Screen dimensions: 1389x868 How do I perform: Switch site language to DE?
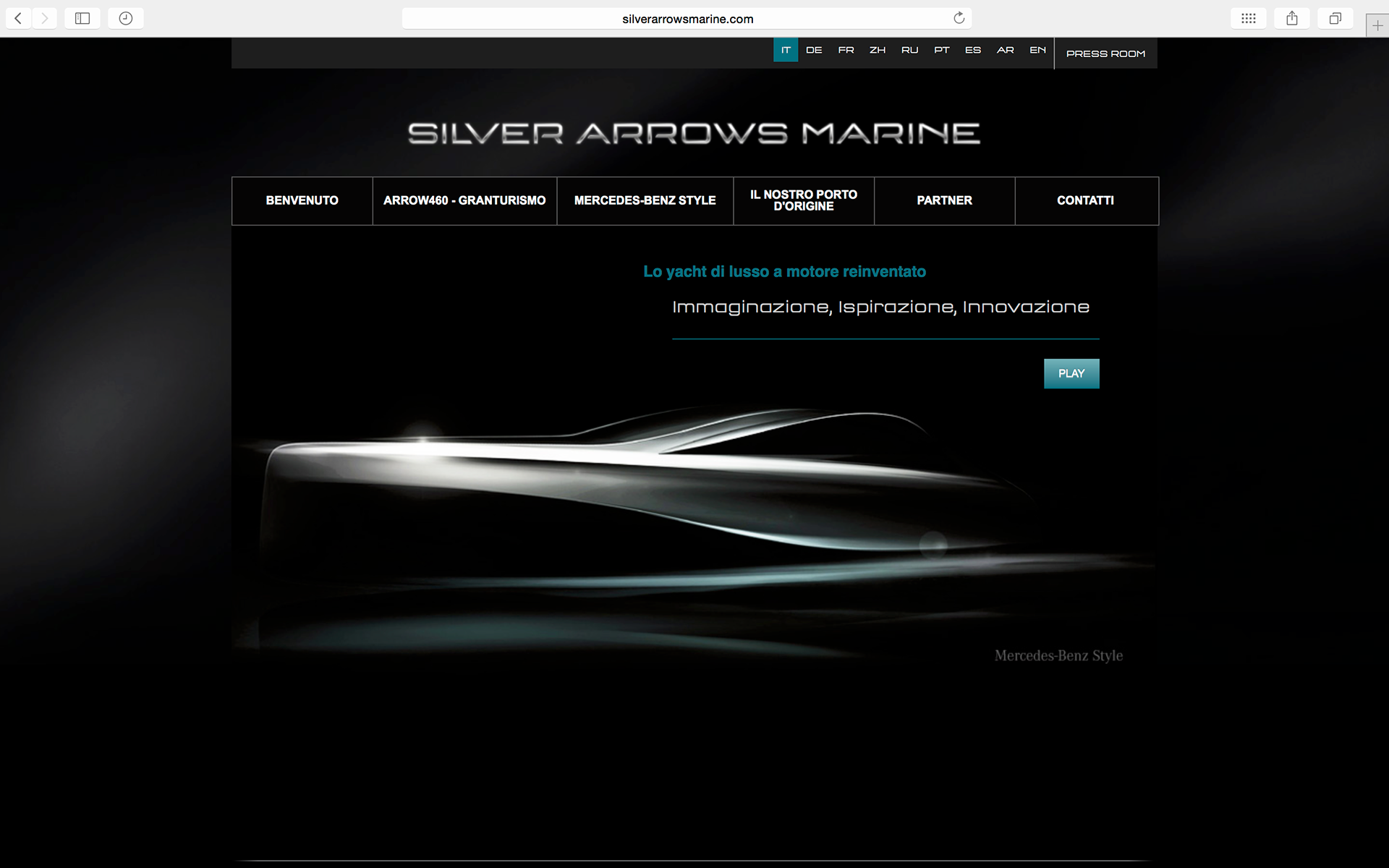click(x=814, y=50)
